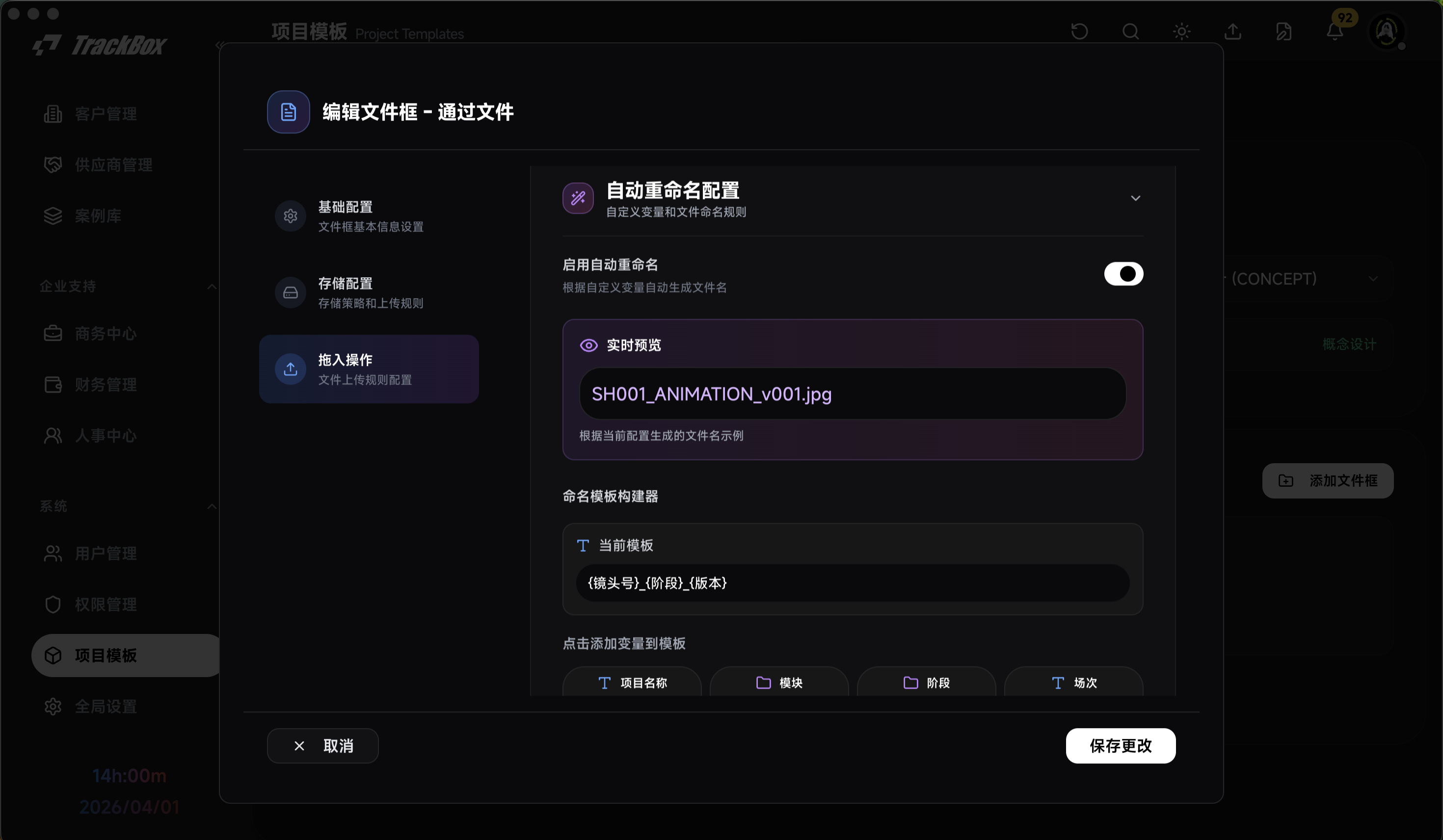The image size is (1443, 840).
Task: Click the SH001_ANIMATION_v001.jpg preview field
Action: tap(853, 394)
